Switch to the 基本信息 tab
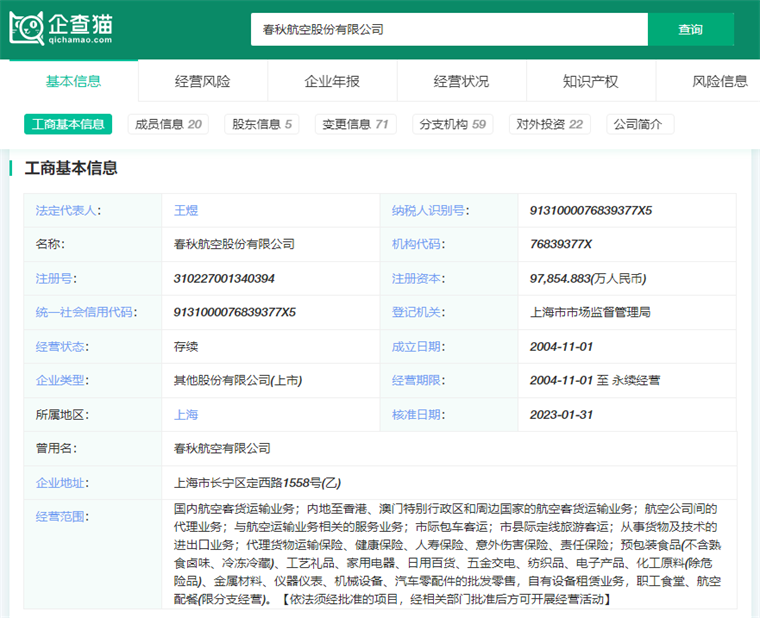Screen dimensions: 760x618 (x=73, y=82)
